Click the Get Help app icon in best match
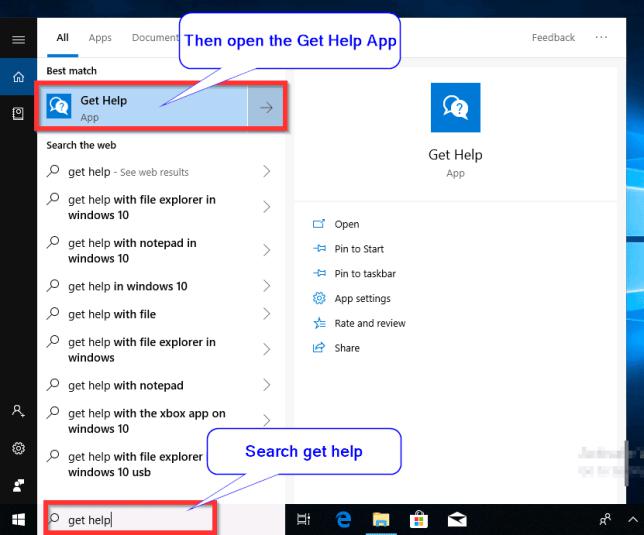The width and height of the screenshot is (644, 535). [59, 106]
